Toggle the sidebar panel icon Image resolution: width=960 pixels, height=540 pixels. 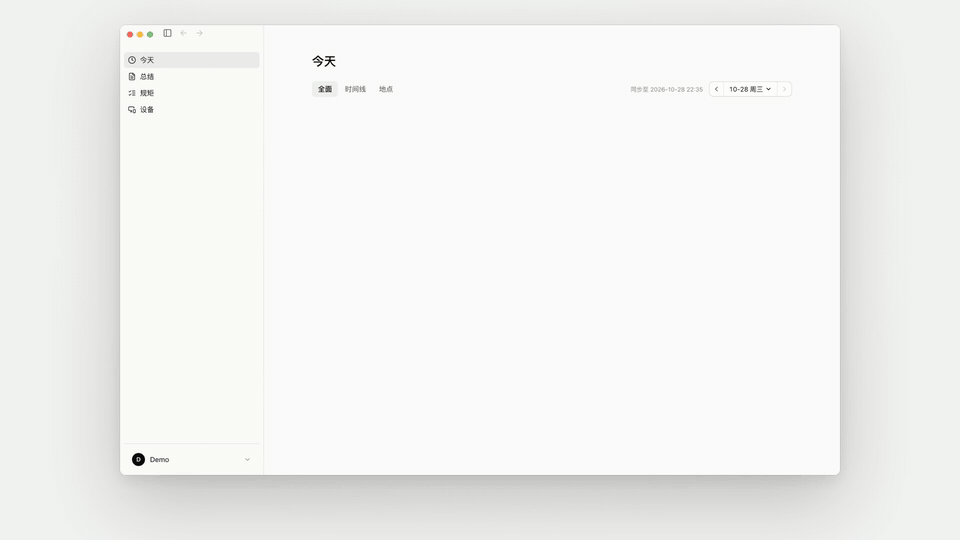(167, 33)
